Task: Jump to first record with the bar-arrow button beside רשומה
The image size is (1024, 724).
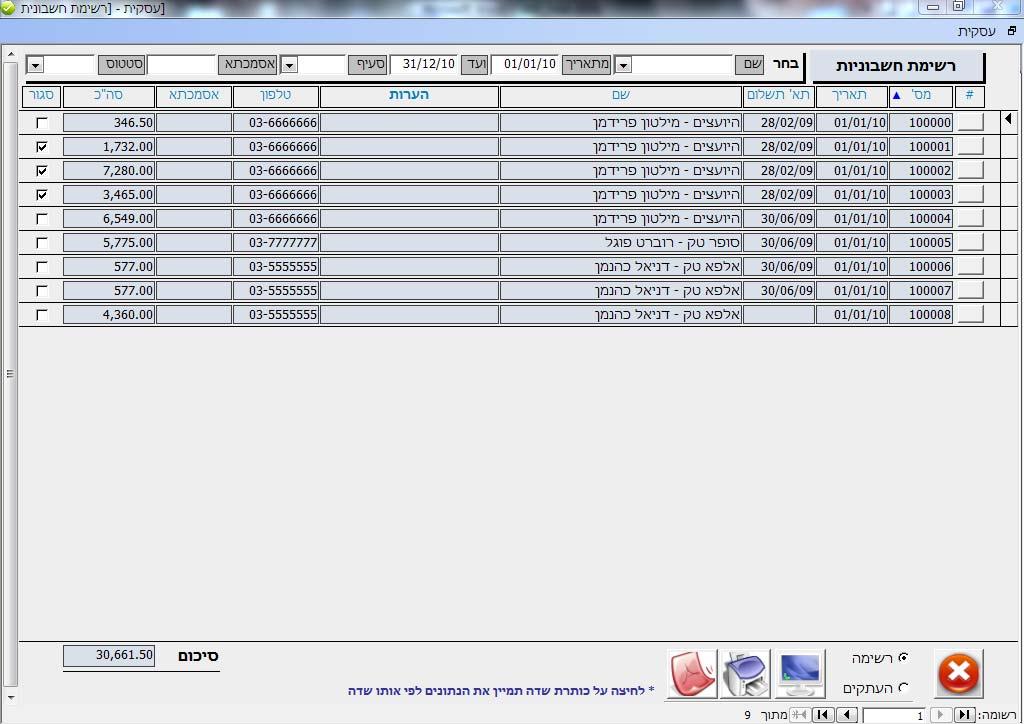Action: [965, 715]
